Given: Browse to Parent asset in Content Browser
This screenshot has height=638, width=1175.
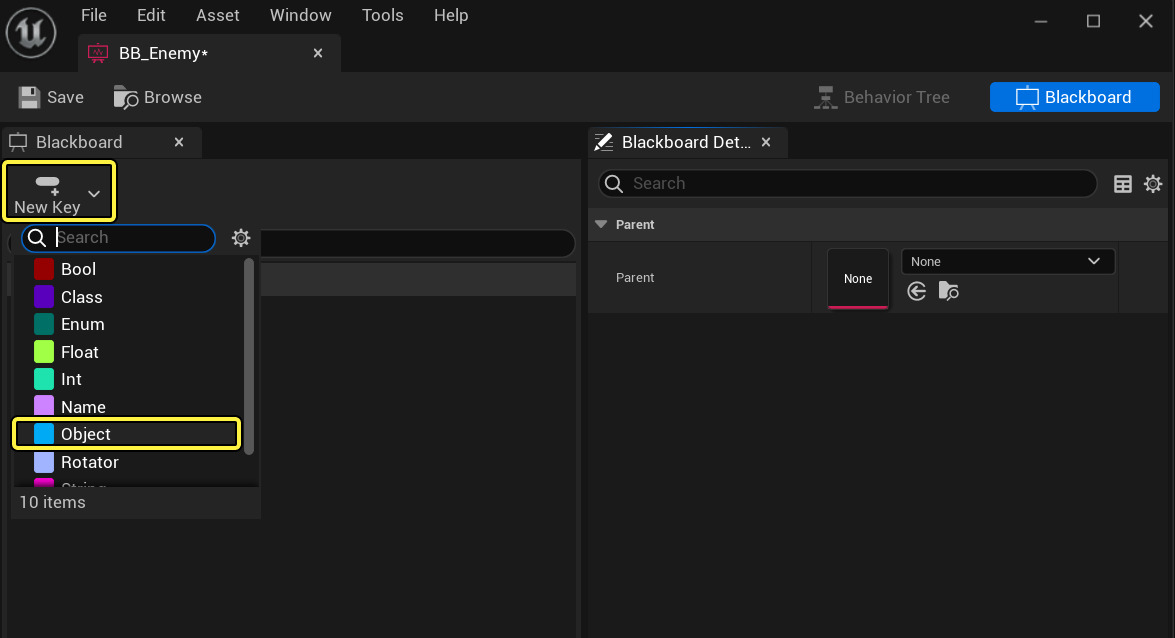Looking at the screenshot, I should (x=949, y=291).
